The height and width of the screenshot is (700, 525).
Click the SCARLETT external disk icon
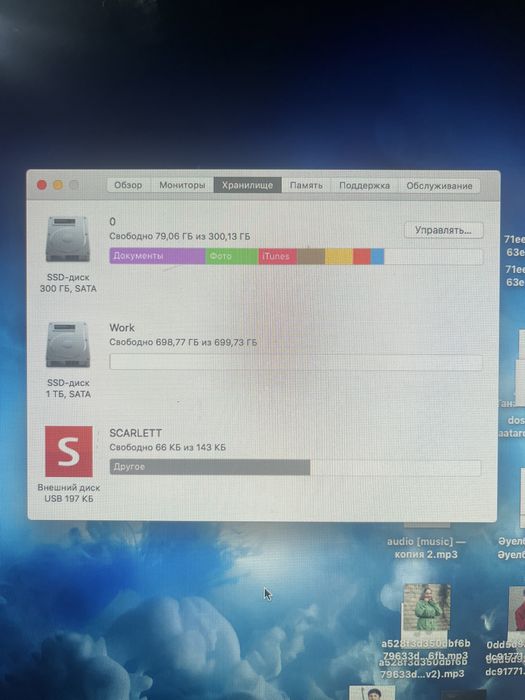[x=69, y=451]
